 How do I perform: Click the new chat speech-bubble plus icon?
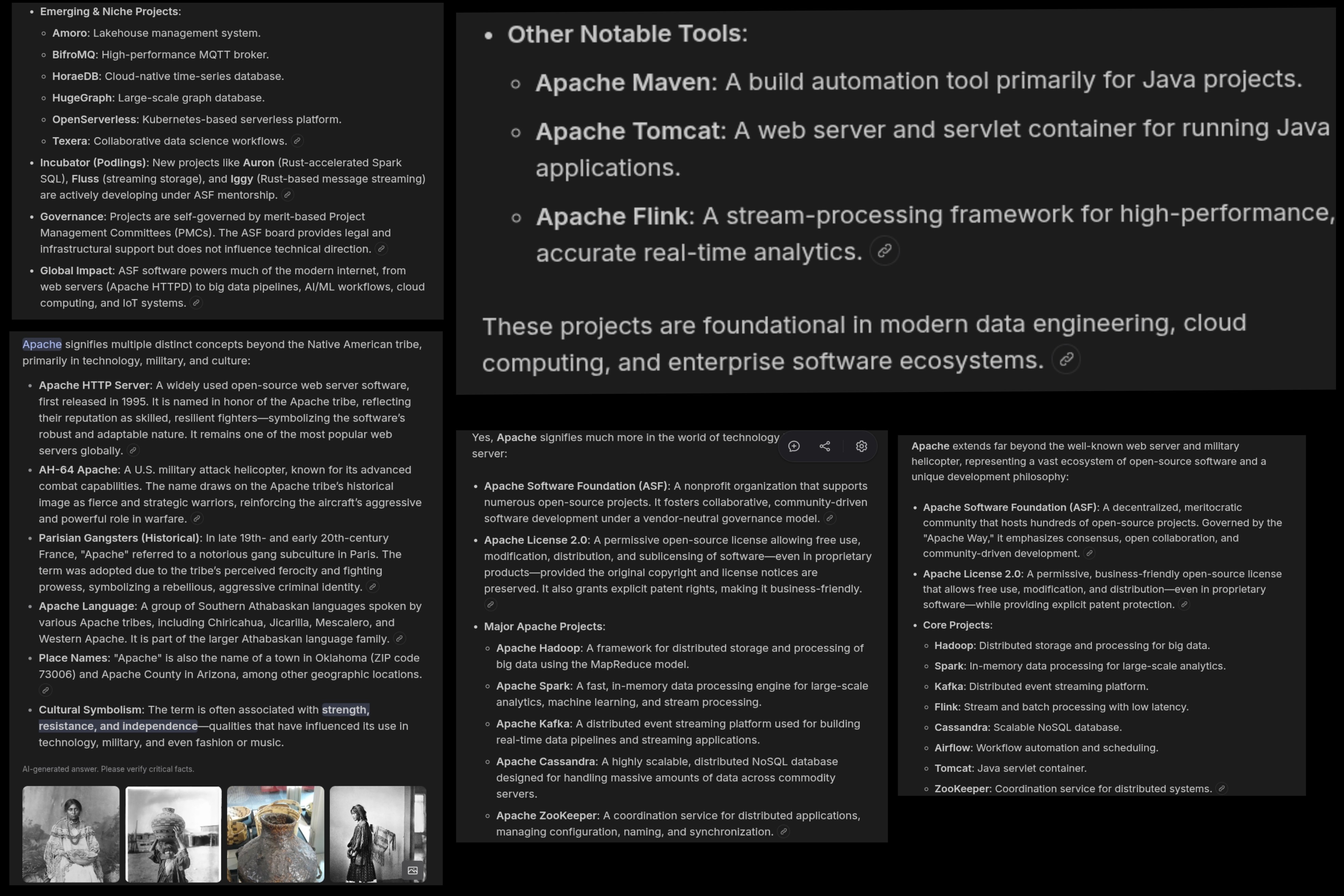794,446
